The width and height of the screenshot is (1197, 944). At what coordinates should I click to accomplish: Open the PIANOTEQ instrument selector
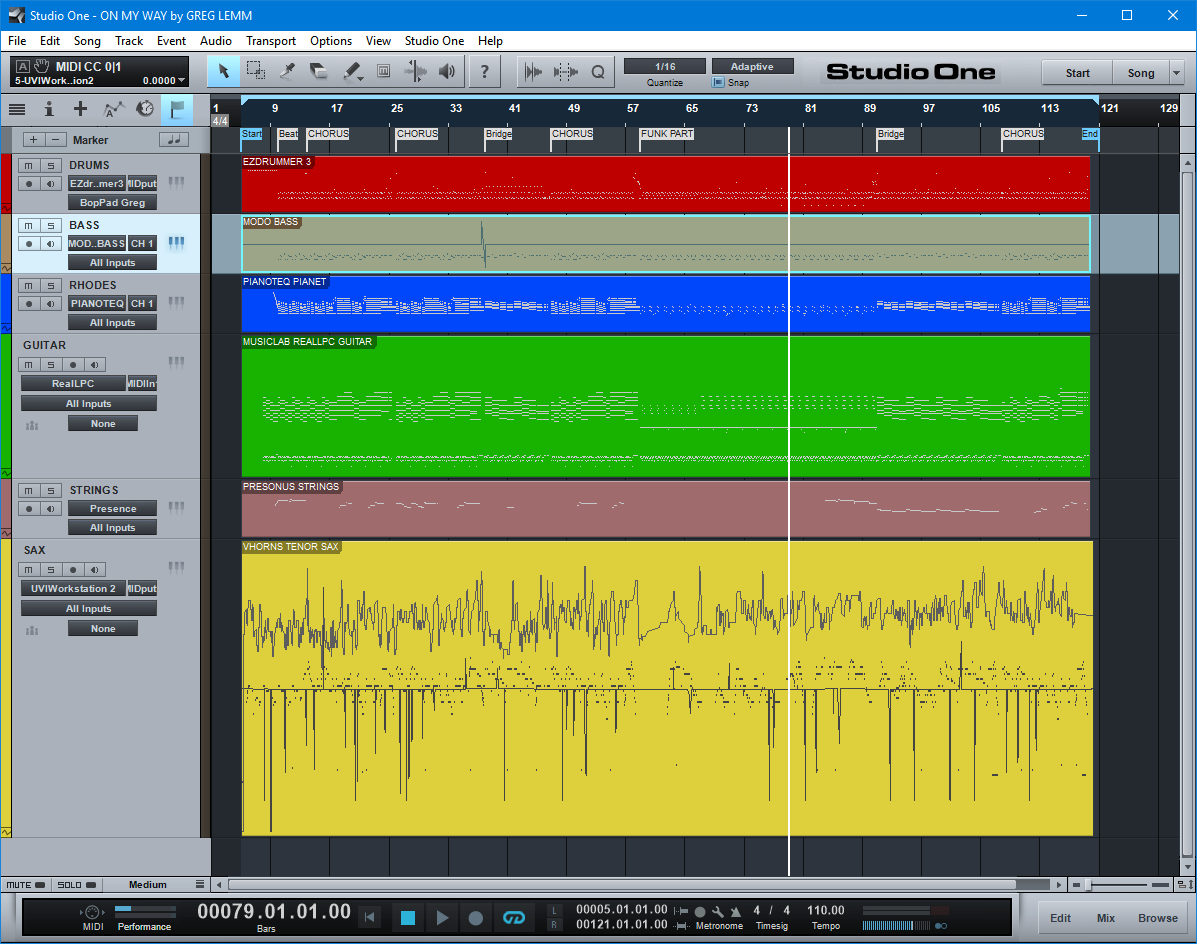(97, 304)
